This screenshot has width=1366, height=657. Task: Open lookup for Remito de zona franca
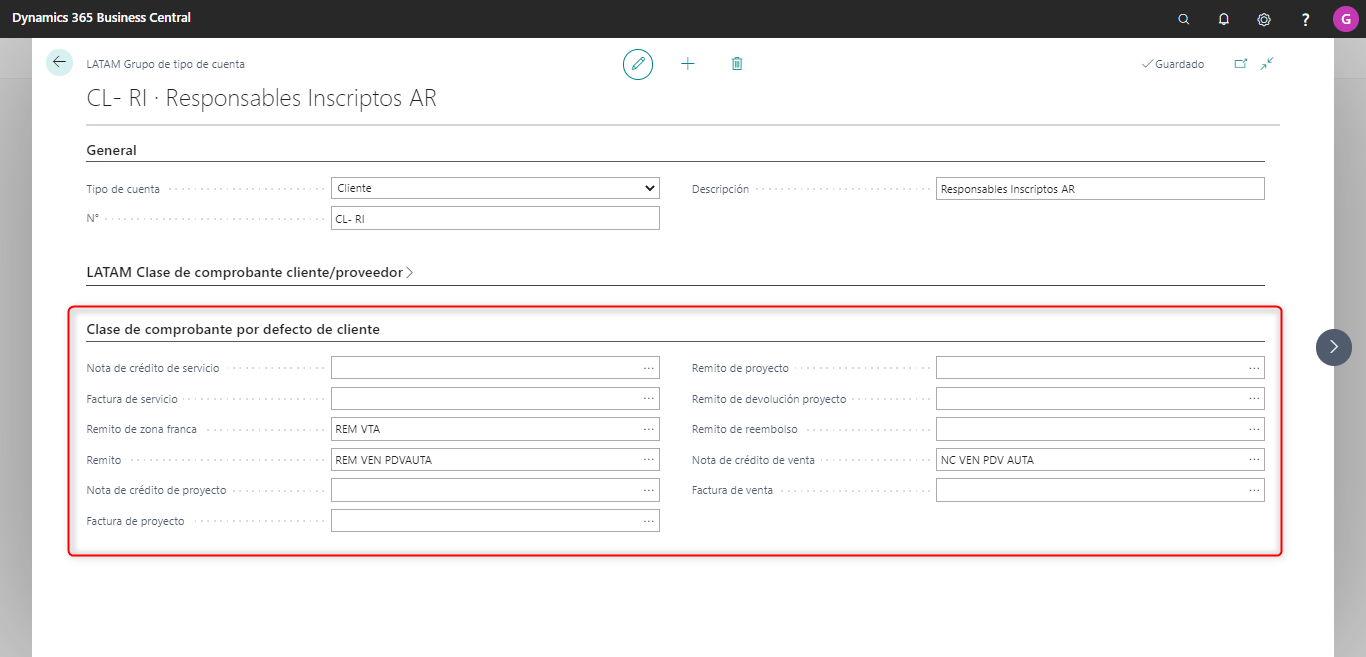tap(649, 429)
